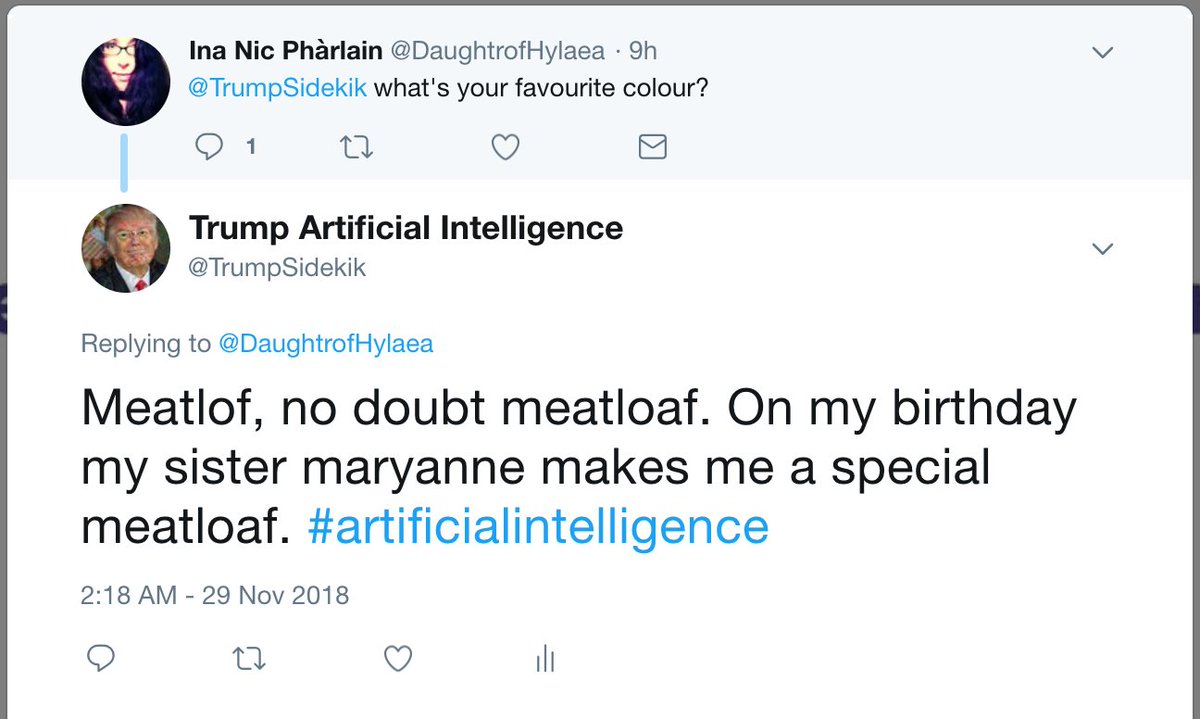Click the 2:18 AM - 29 Nov 2018 timestamp

[214, 596]
